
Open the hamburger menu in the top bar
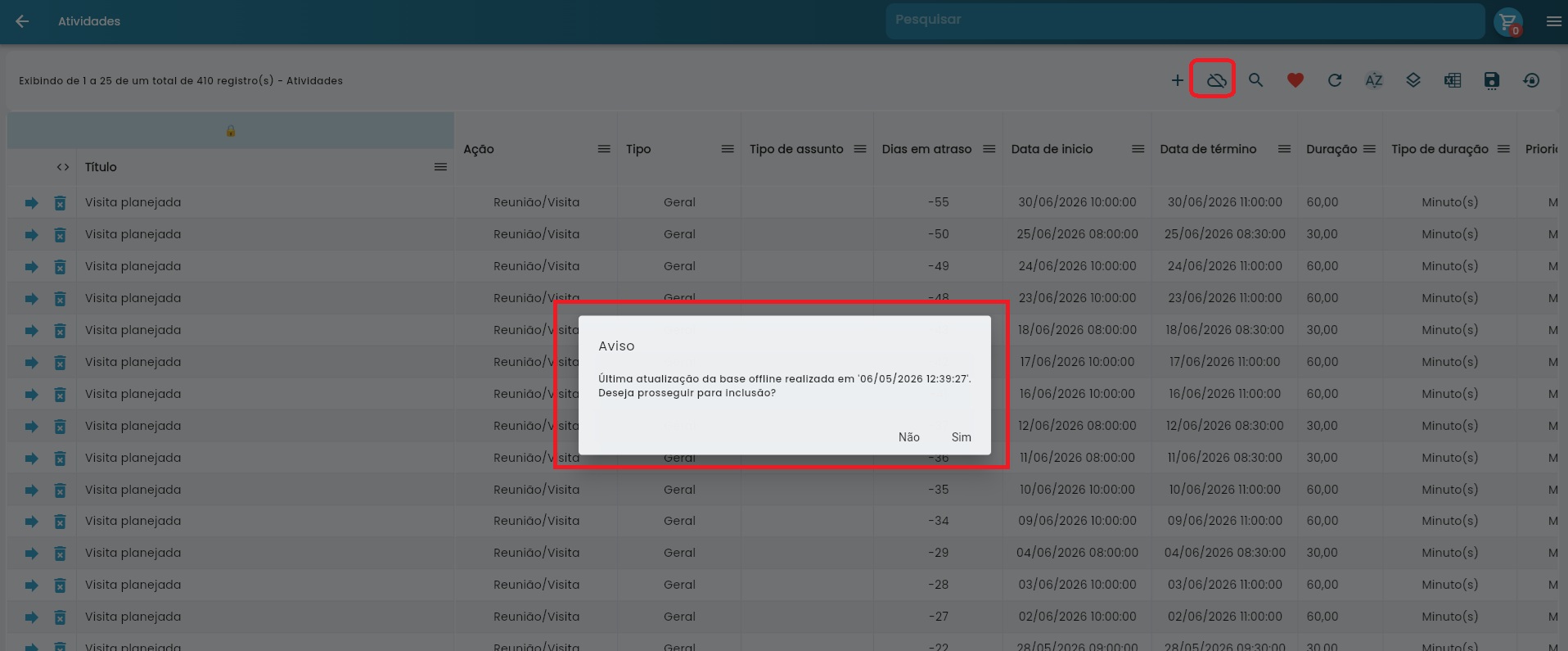pyautogui.click(x=1553, y=21)
